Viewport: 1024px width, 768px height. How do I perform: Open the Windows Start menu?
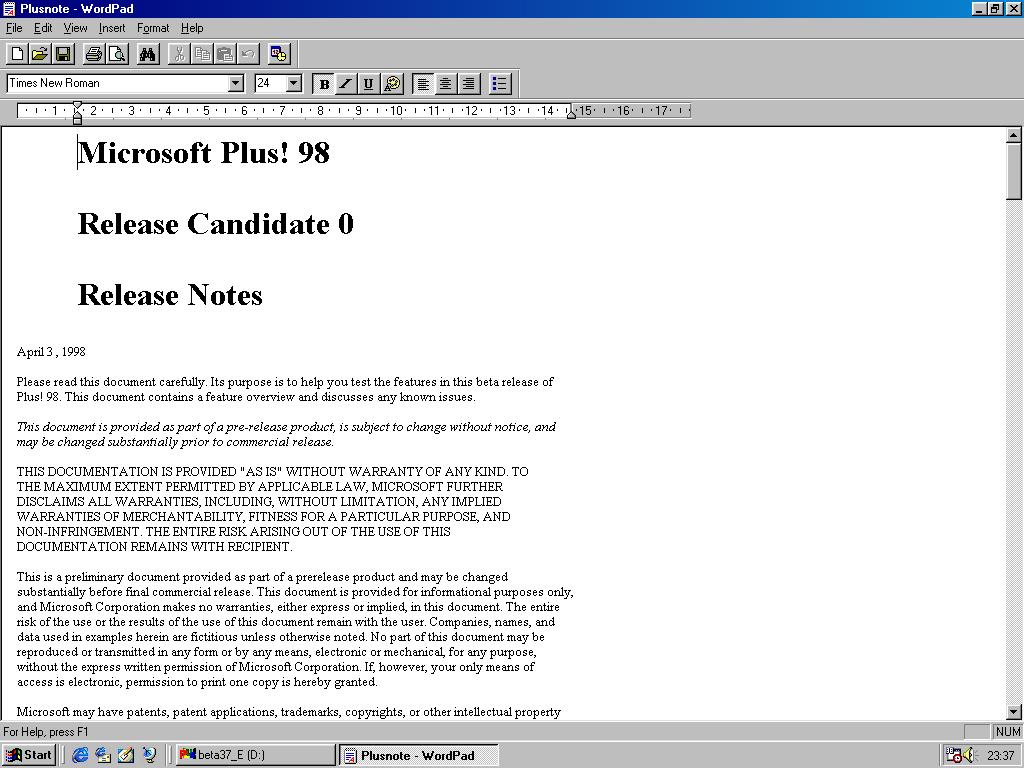[29, 756]
